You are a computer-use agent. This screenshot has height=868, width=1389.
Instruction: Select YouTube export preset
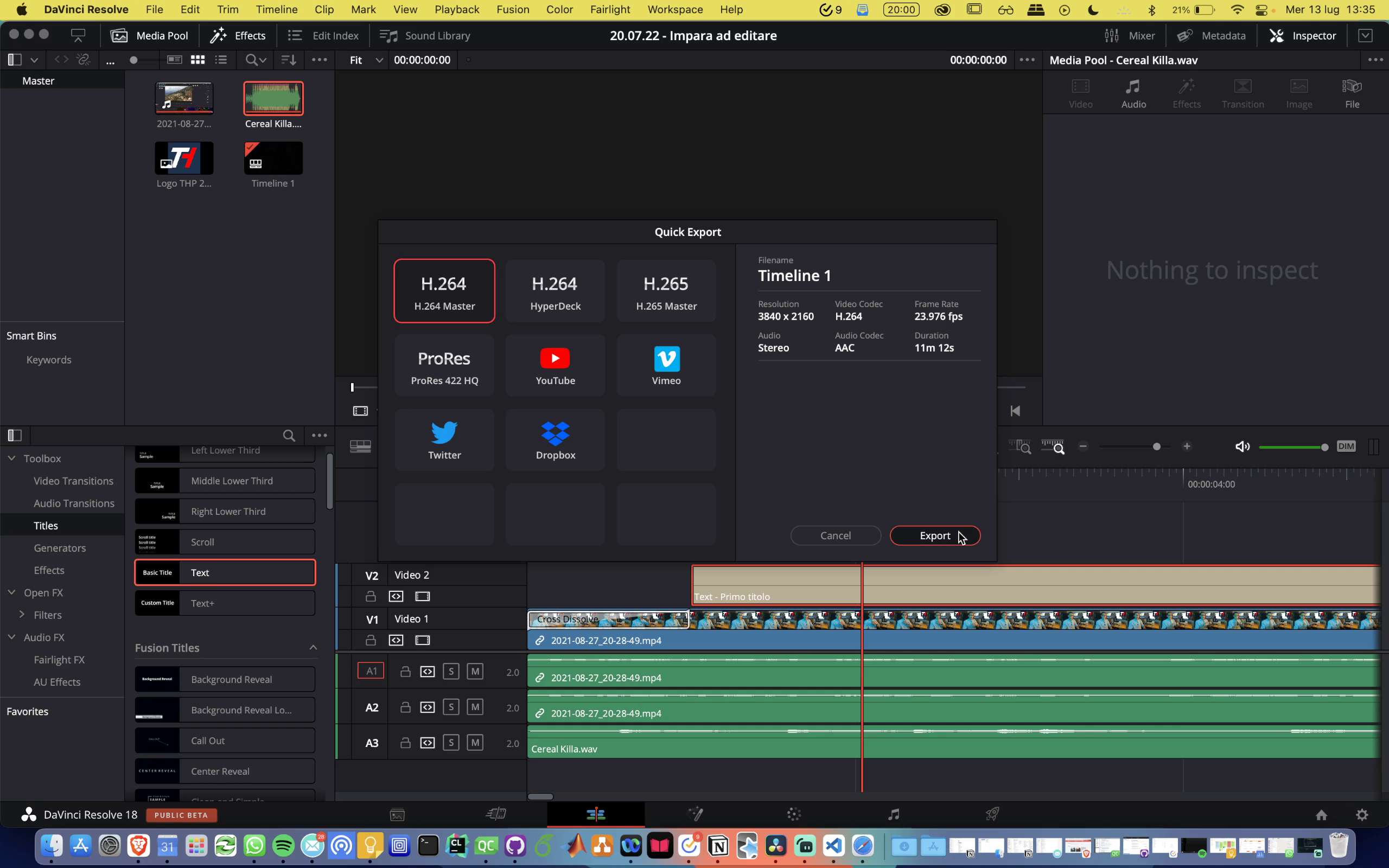click(555, 366)
